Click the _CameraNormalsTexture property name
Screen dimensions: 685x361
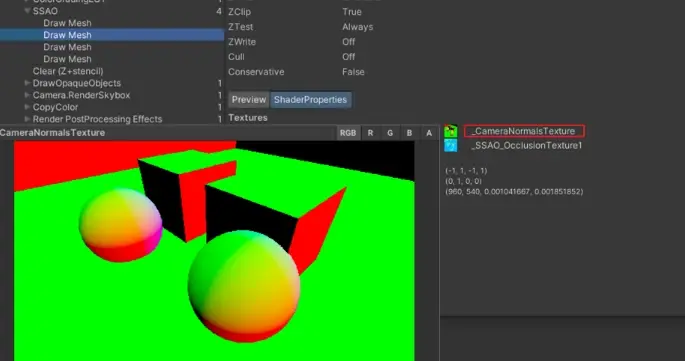(523, 131)
